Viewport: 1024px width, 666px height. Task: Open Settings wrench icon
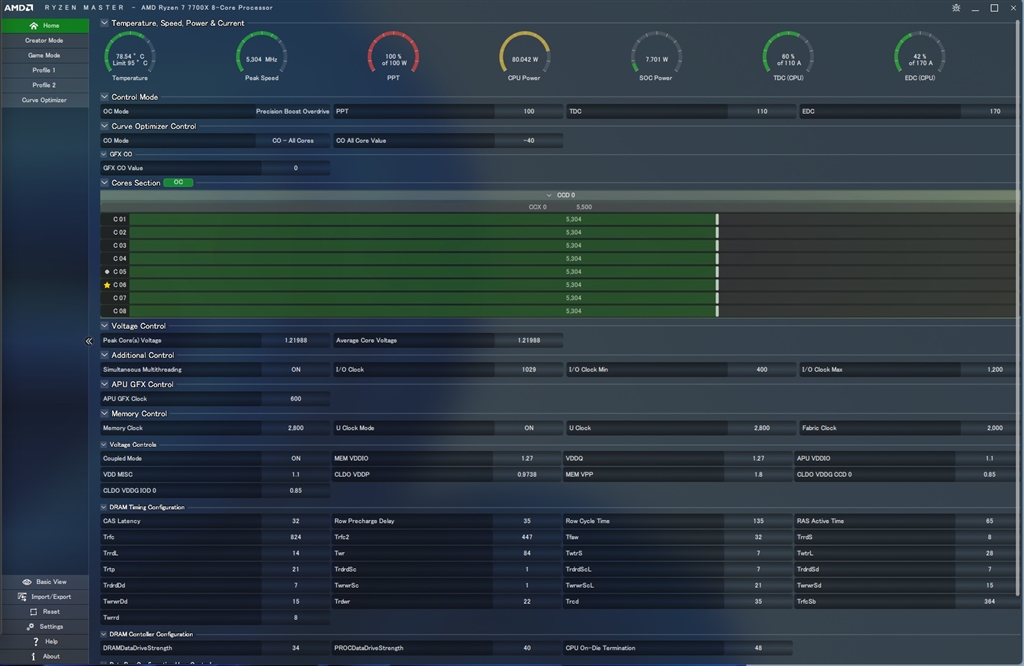[x=30, y=627]
